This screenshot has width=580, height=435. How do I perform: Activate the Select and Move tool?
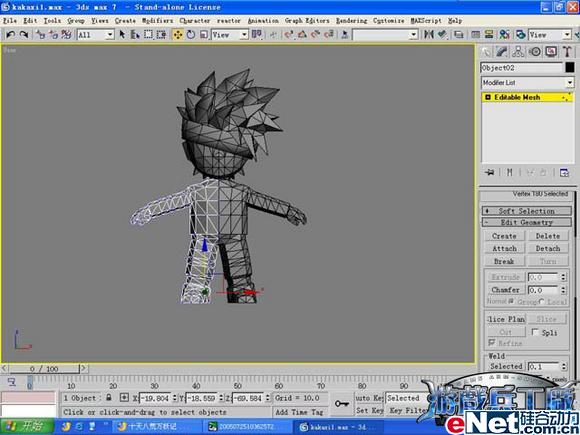(x=178, y=35)
